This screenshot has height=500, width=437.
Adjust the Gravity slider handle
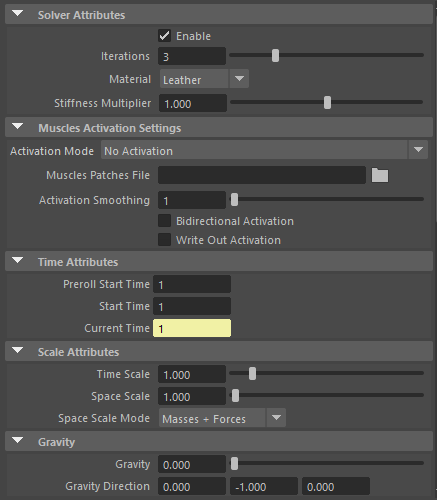(x=234, y=464)
